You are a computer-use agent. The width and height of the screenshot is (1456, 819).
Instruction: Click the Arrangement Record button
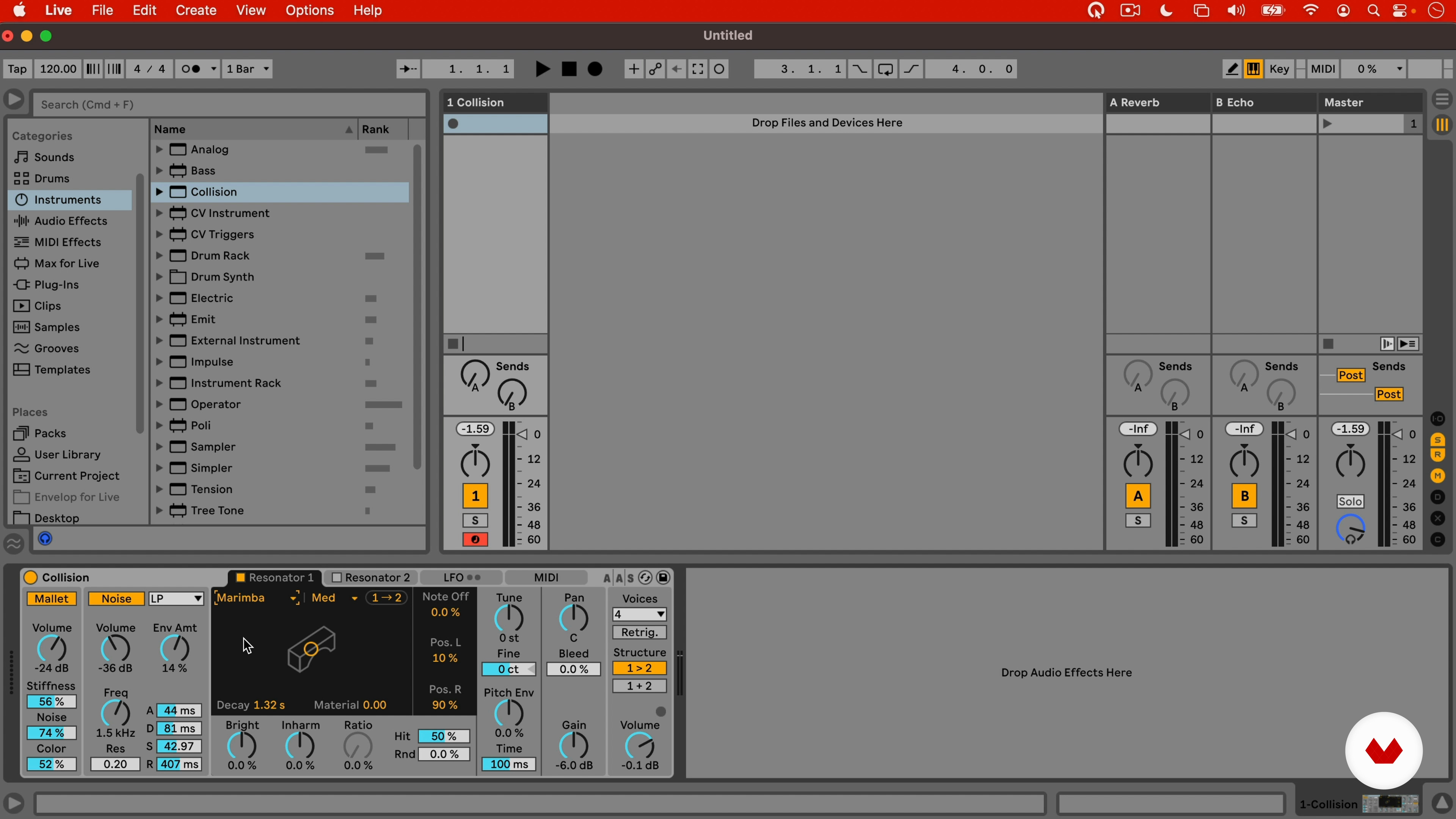(595, 69)
